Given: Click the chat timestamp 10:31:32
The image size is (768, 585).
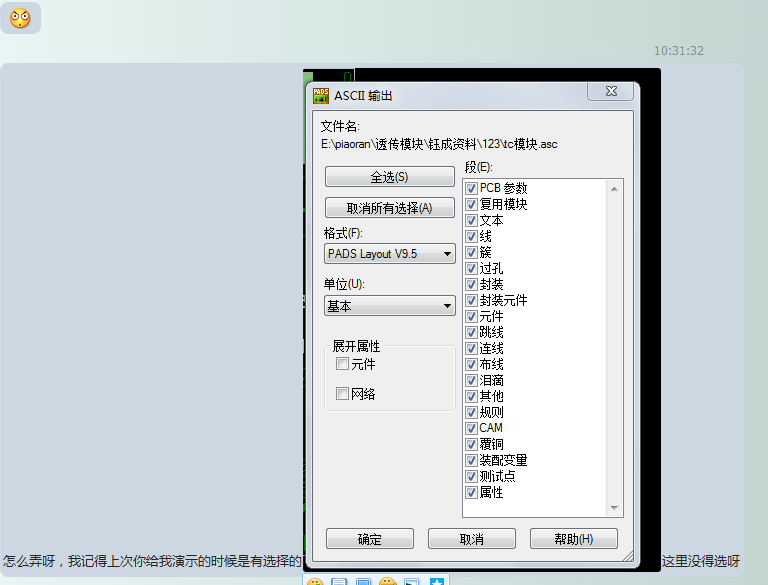Looking at the screenshot, I should [x=679, y=50].
